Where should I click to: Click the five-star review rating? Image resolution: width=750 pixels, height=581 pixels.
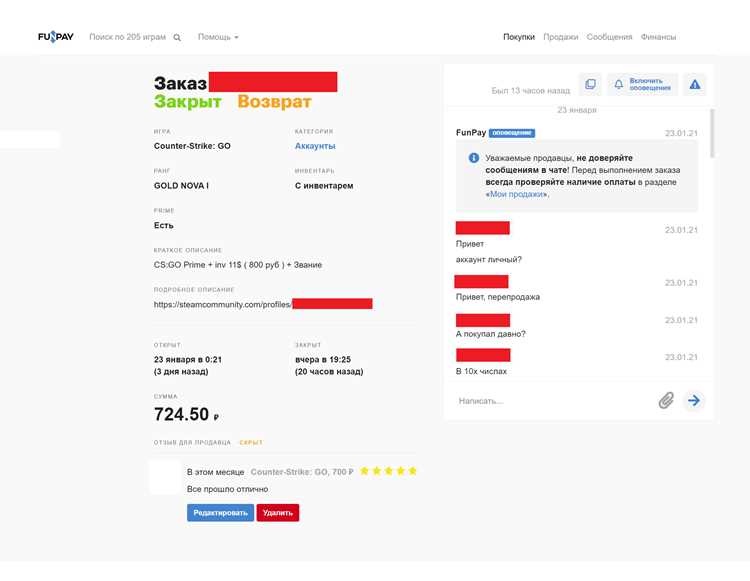click(388, 471)
